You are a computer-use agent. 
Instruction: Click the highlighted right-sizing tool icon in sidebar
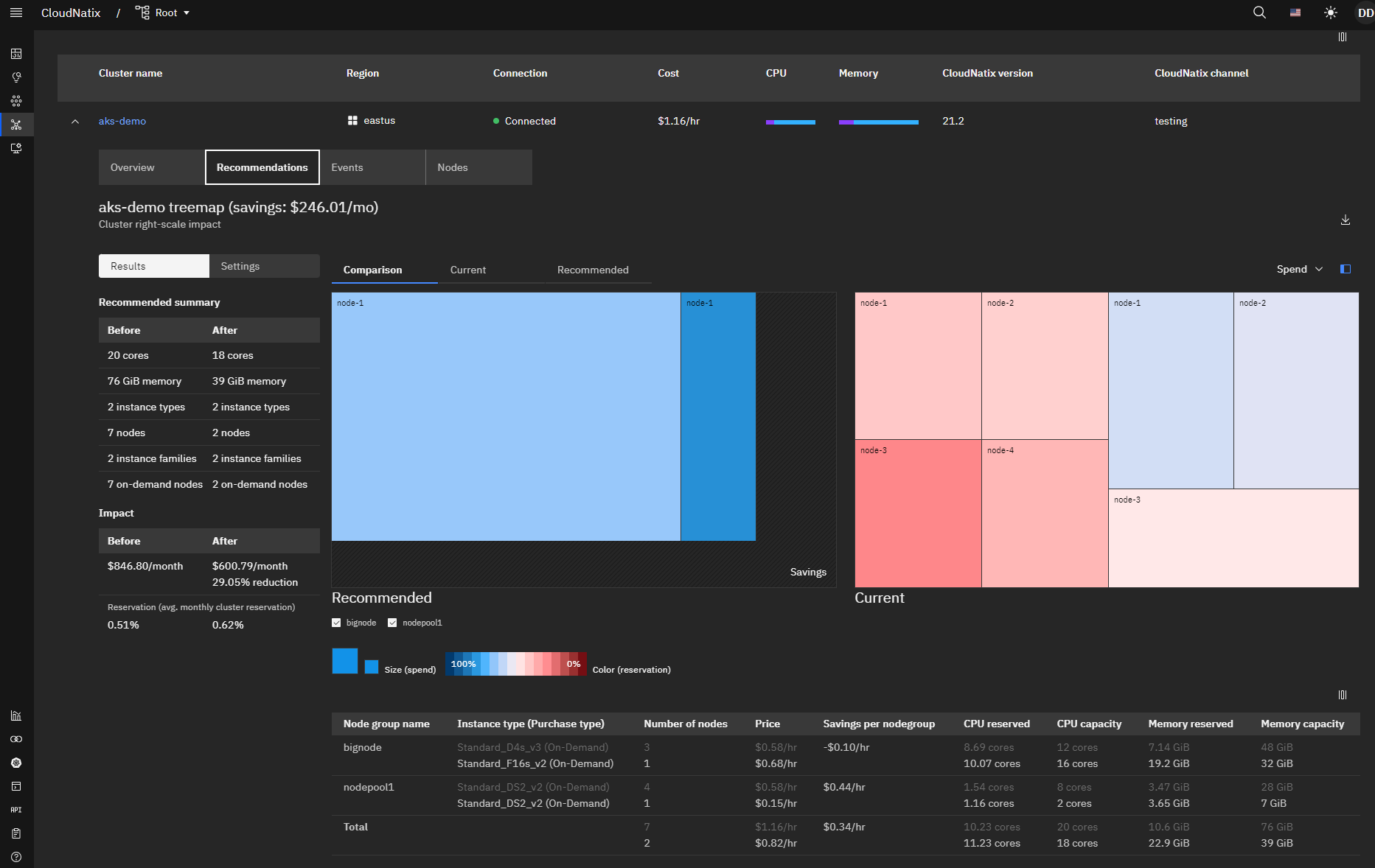click(x=15, y=125)
